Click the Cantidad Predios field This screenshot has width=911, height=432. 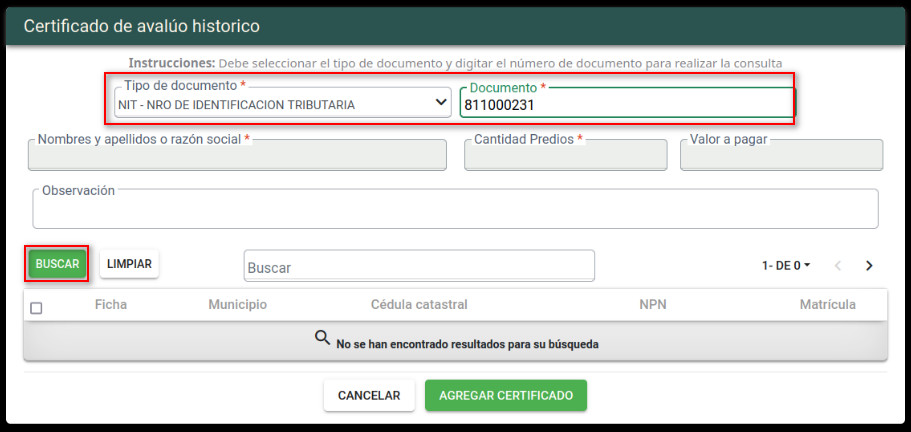[x=565, y=154]
